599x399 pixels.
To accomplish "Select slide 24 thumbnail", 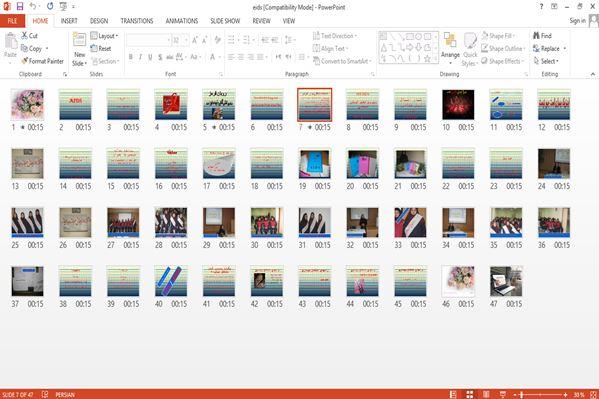I will pos(554,164).
